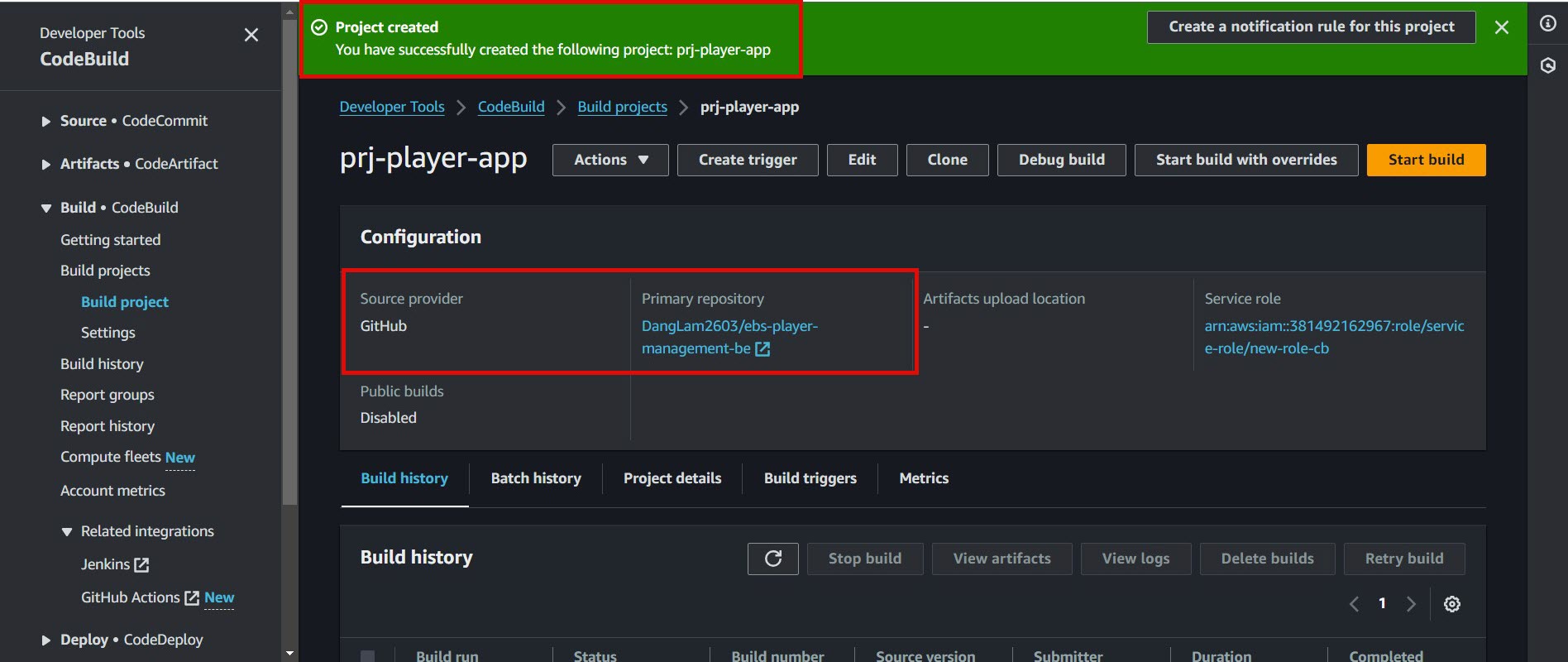Screen dimensions: 1568x662
Task: Open Developer Tools breadcrumb link
Action: [392, 107]
